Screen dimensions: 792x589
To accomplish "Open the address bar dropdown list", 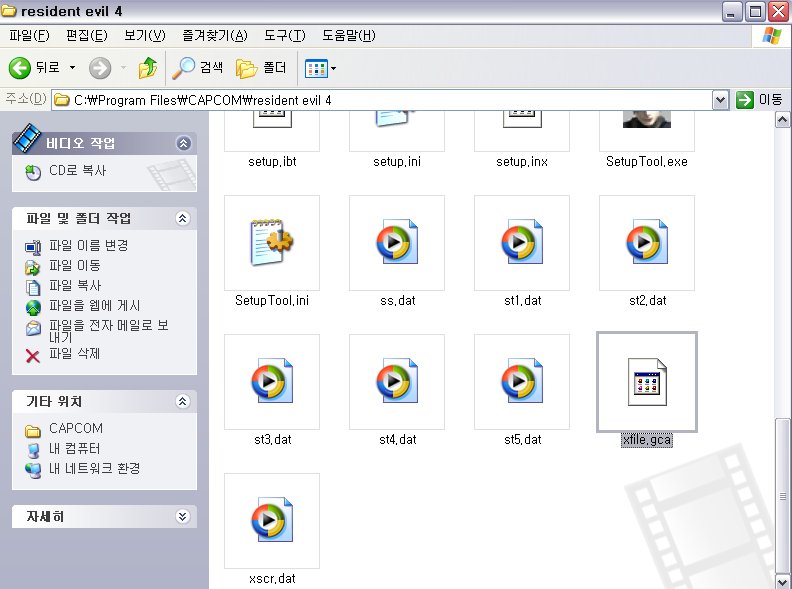I will tap(720, 100).
